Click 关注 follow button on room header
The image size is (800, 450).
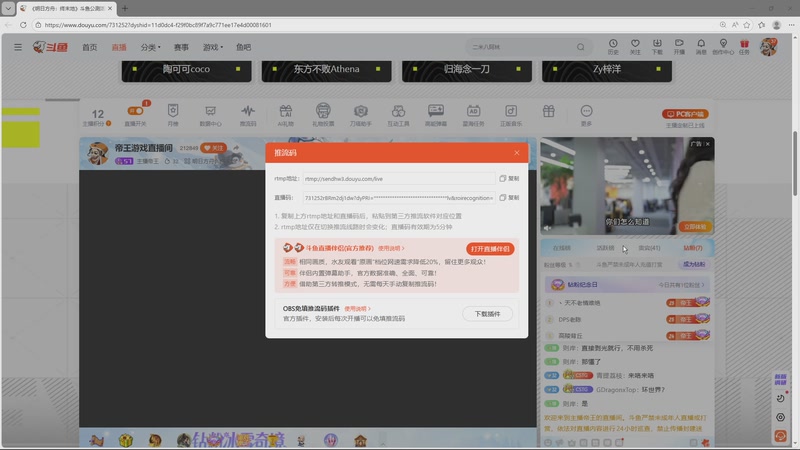pos(214,148)
